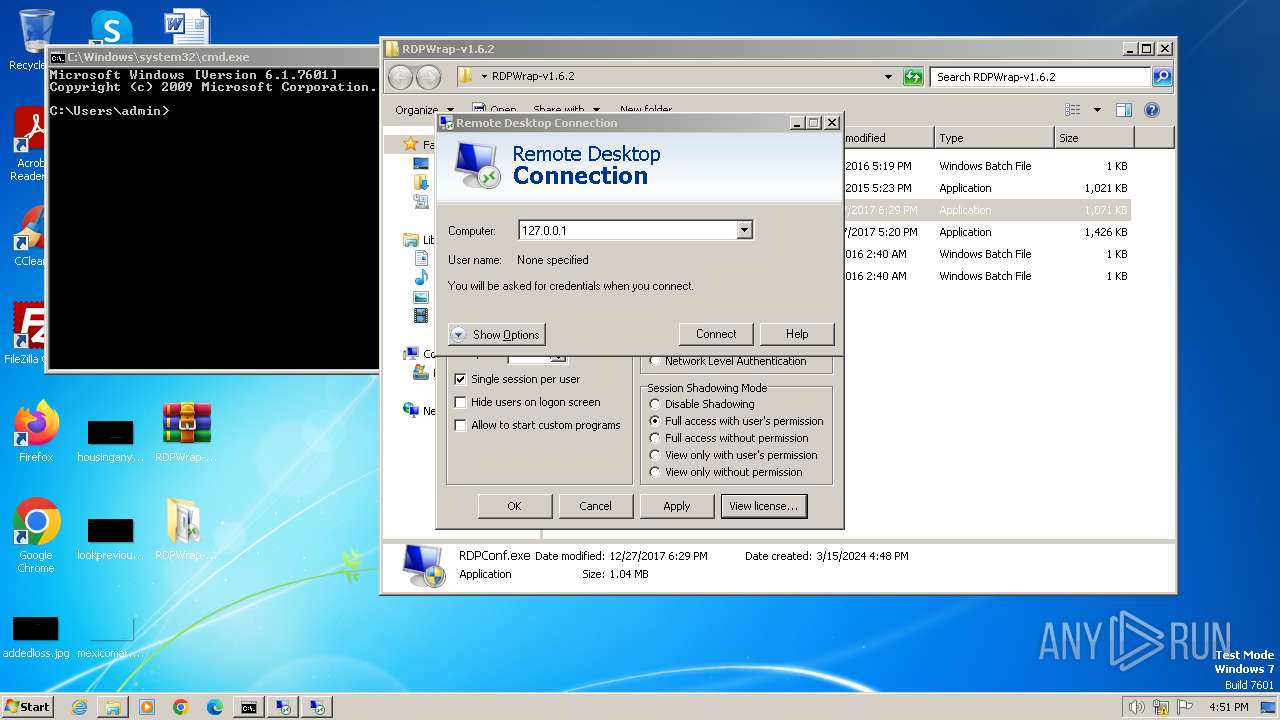Select the Skype desktop shortcut
The image size is (1280, 720).
[111, 28]
